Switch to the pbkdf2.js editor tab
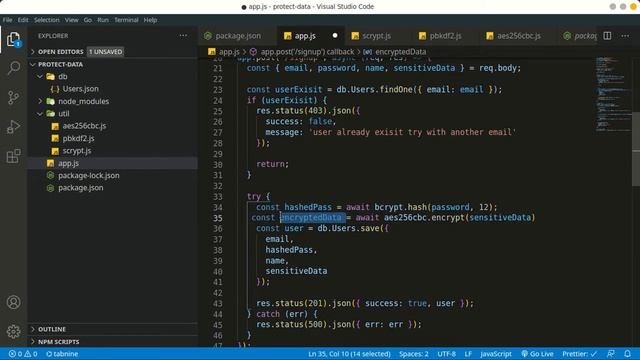This screenshot has width=640, height=360. pyautogui.click(x=445, y=36)
